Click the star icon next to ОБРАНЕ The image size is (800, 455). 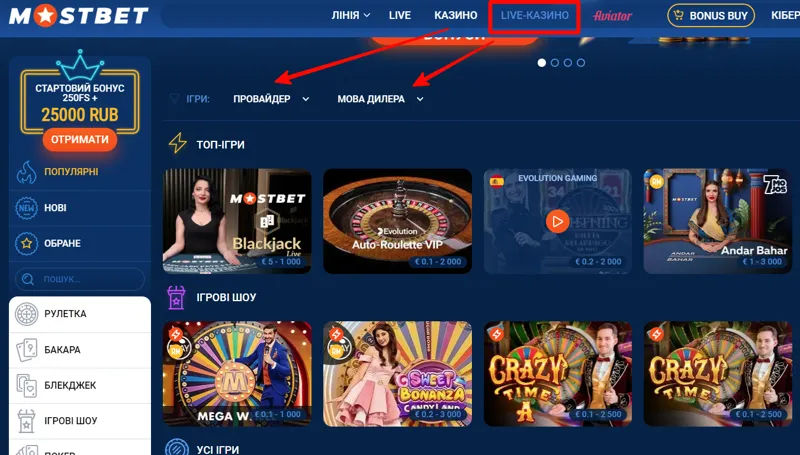(27, 244)
